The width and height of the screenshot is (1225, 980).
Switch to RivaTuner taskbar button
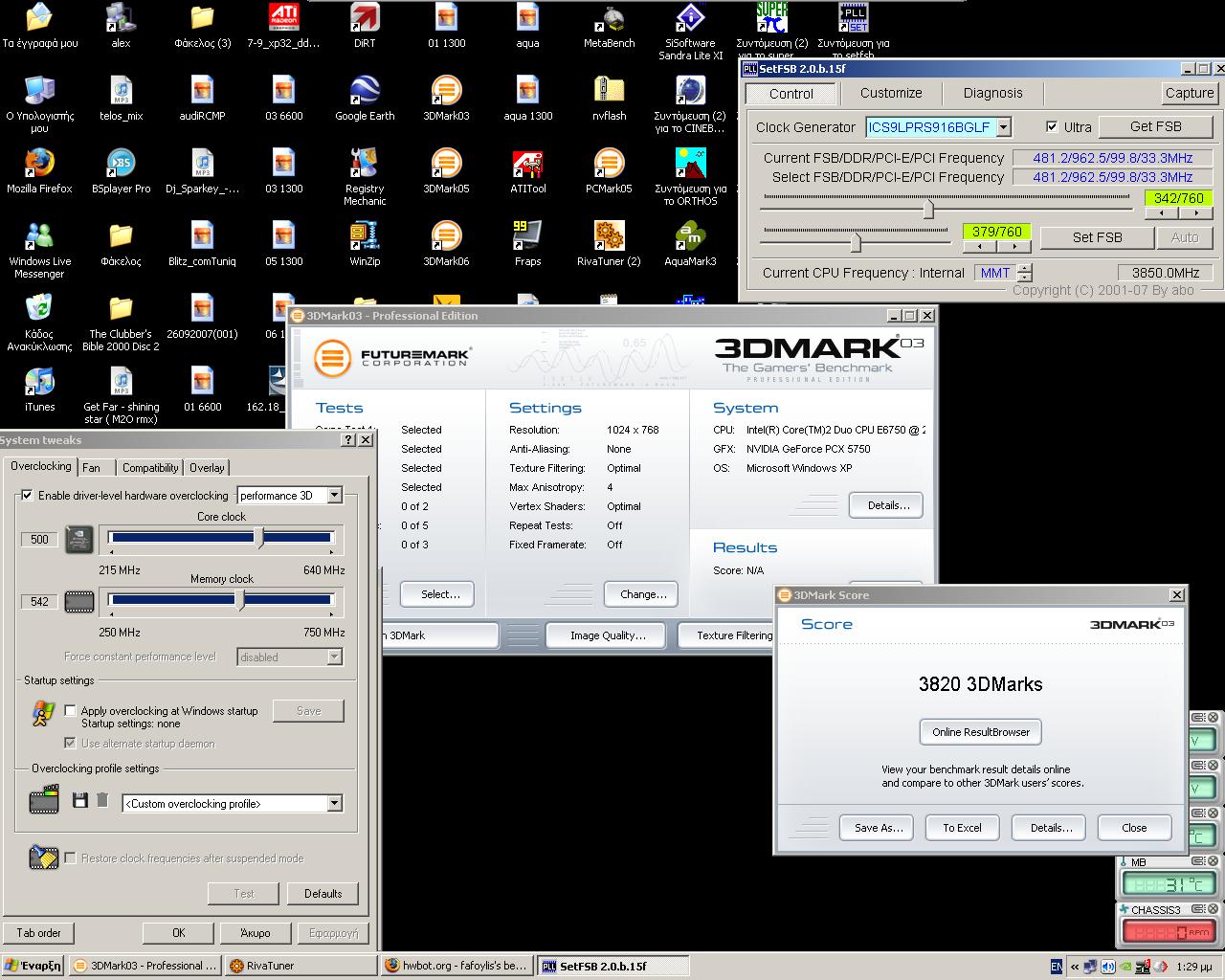301,966
